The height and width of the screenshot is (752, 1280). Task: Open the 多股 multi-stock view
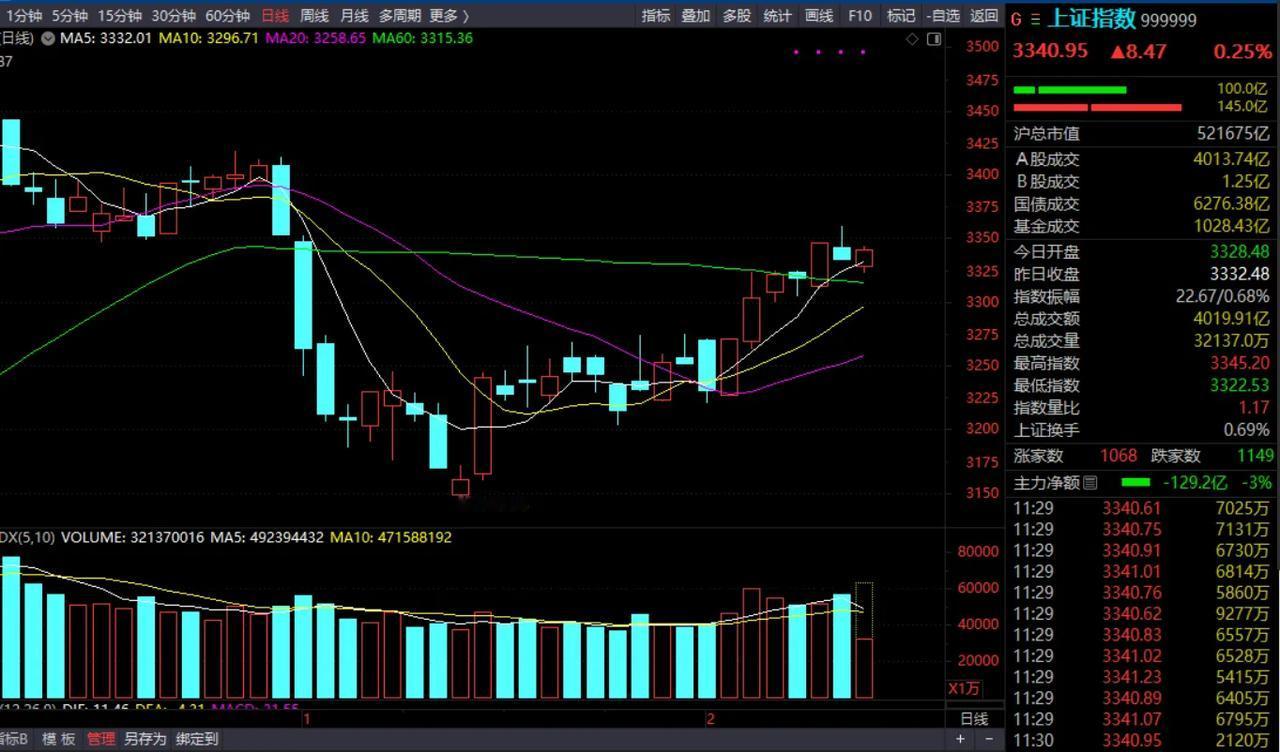pos(736,16)
